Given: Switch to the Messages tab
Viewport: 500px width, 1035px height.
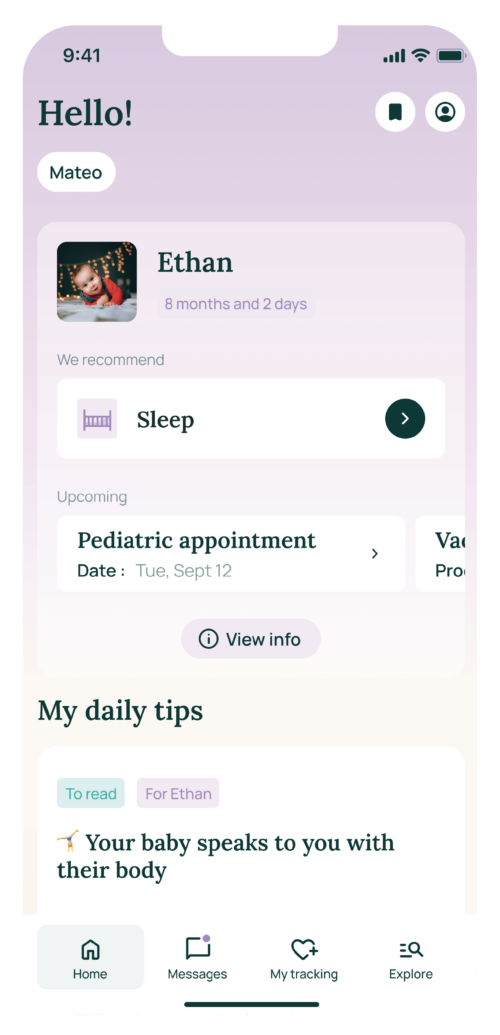Looking at the screenshot, I should tap(197, 957).
